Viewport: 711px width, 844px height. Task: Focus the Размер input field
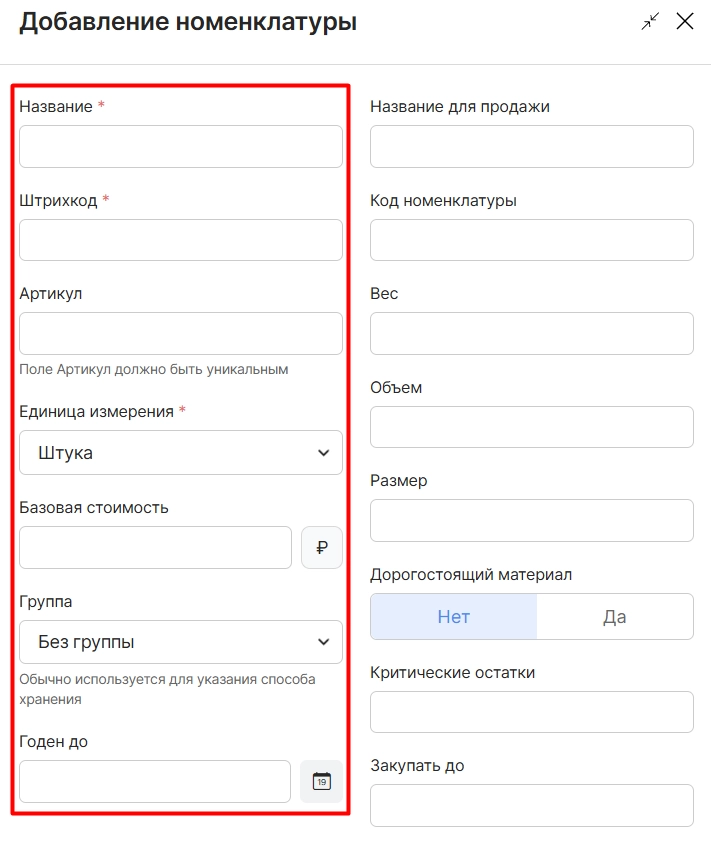(x=532, y=521)
